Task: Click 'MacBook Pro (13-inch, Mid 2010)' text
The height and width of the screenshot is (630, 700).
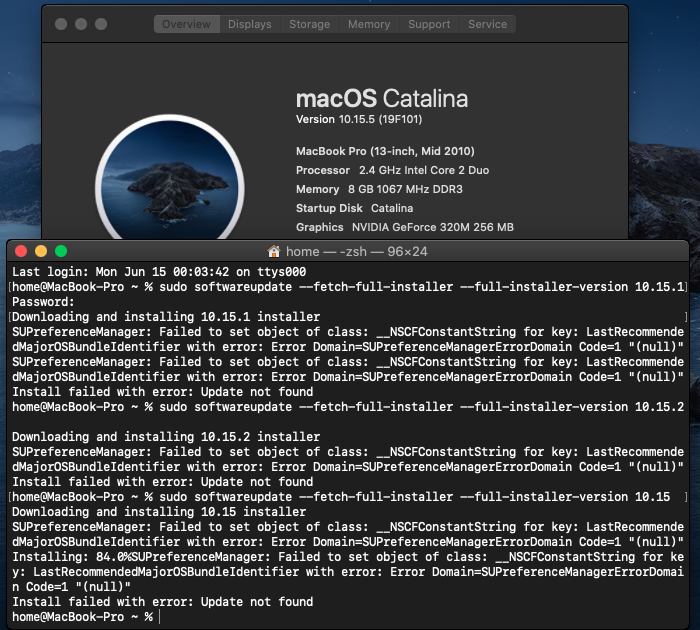Action: [385, 151]
